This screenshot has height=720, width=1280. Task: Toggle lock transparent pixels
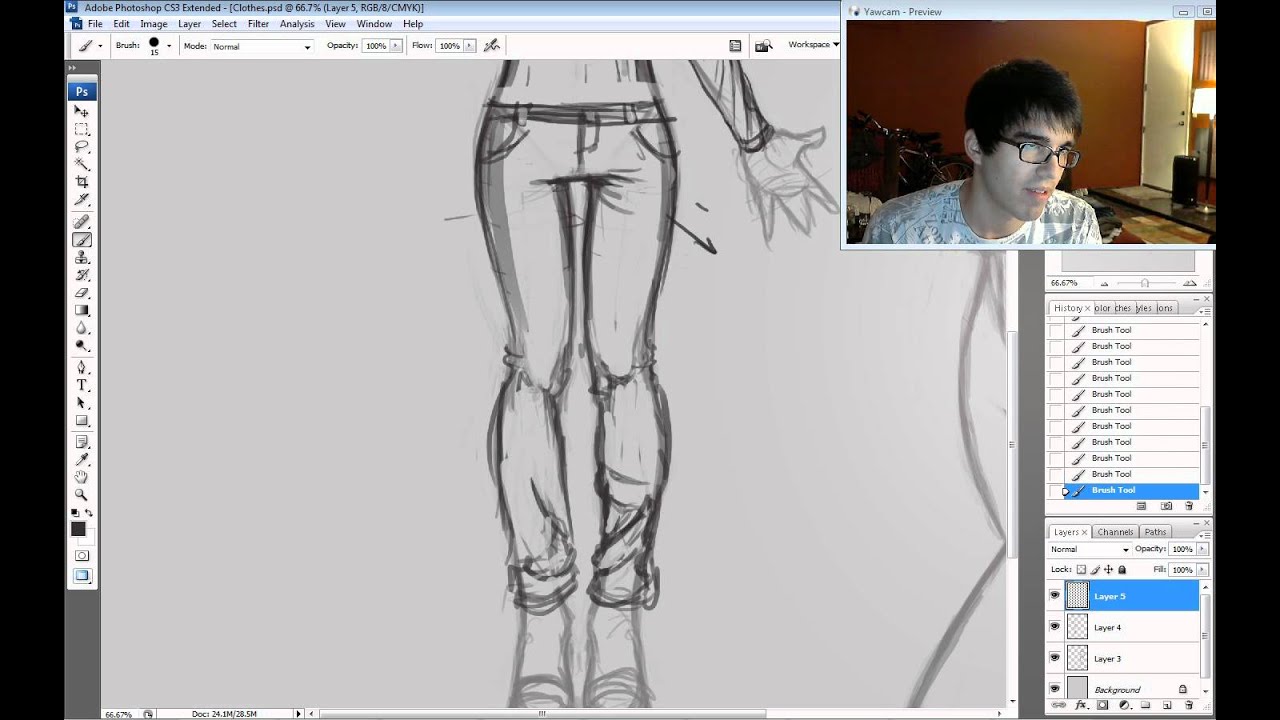(1081, 570)
